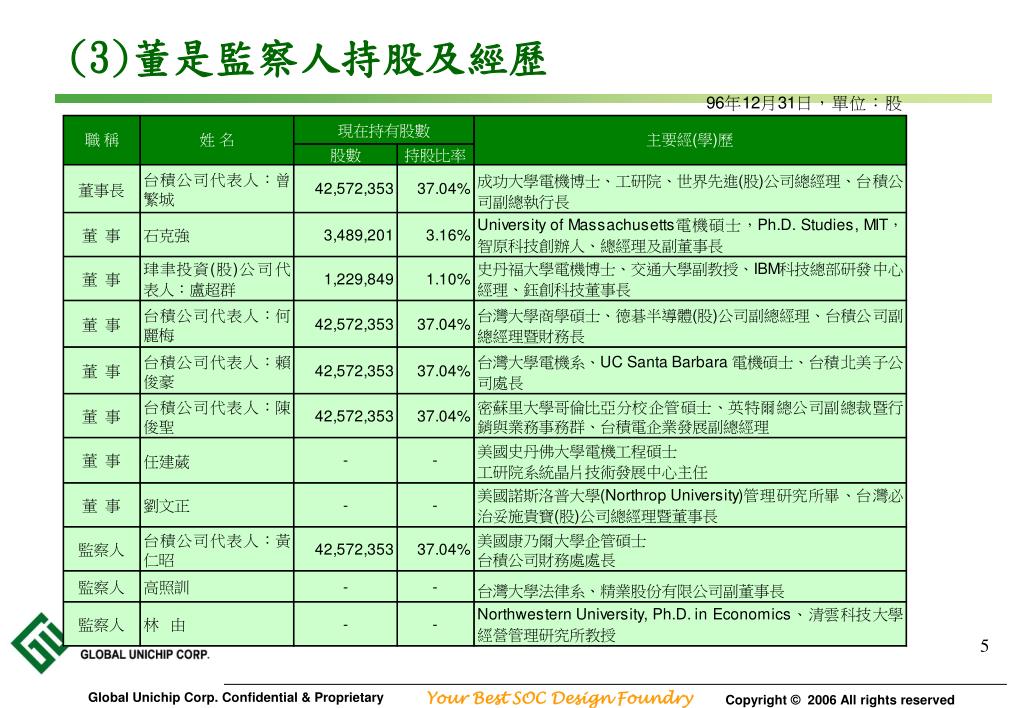Select name cell 台積公司代表人：陳俊聖

(217, 416)
